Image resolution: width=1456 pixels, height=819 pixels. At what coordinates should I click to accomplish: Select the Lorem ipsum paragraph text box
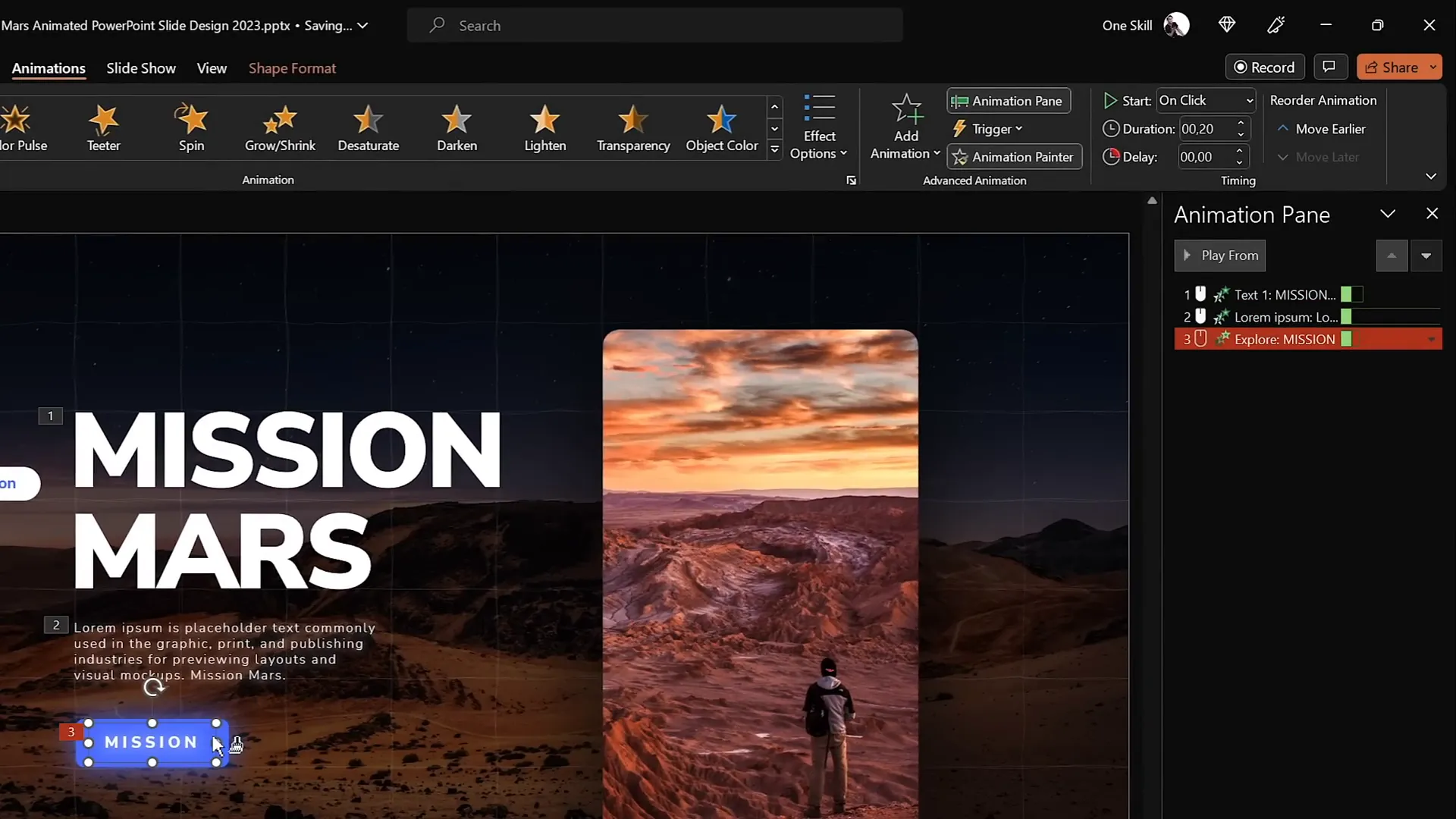tap(224, 651)
